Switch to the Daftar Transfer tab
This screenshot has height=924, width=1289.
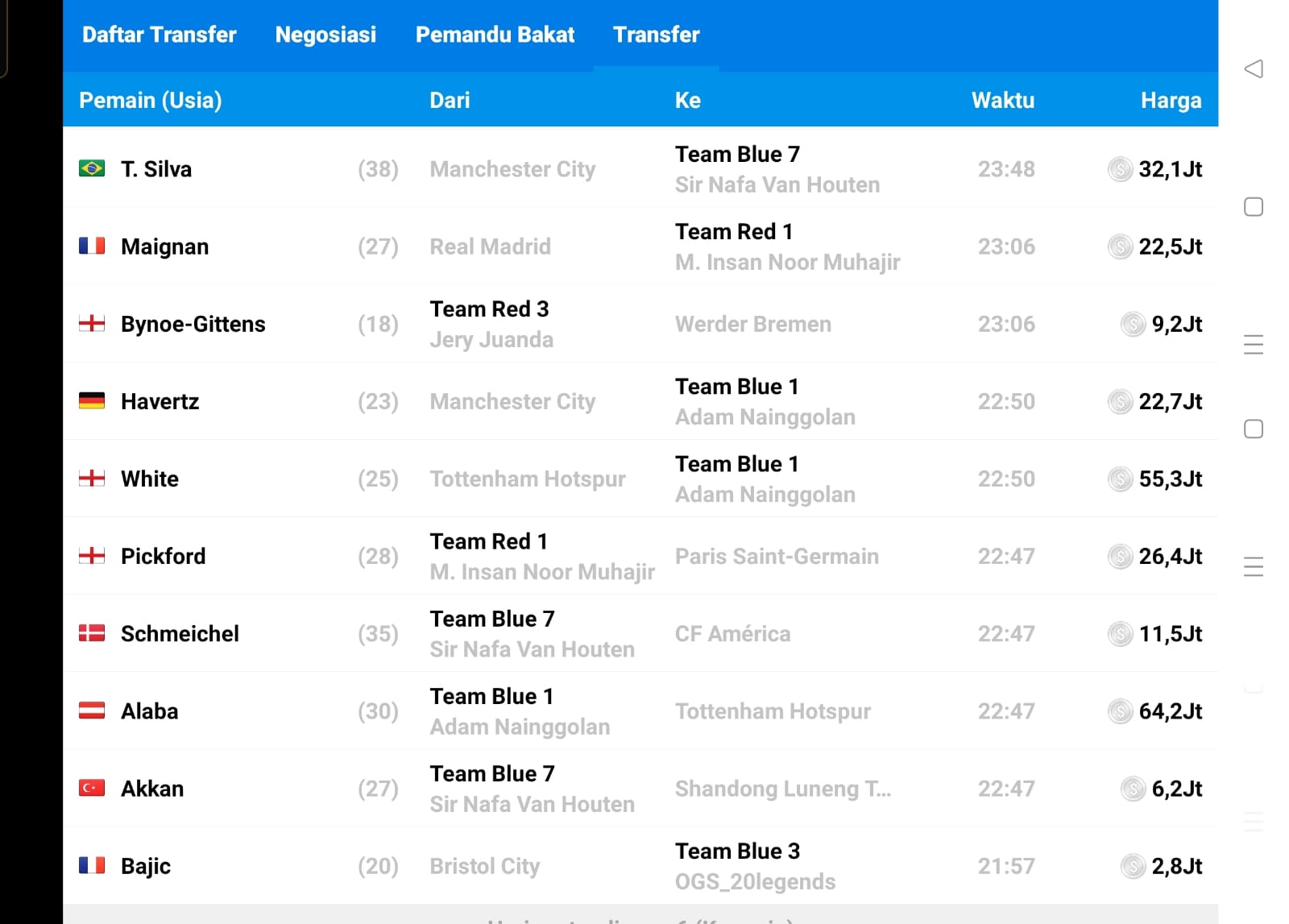pyautogui.click(x=159, y=35)
